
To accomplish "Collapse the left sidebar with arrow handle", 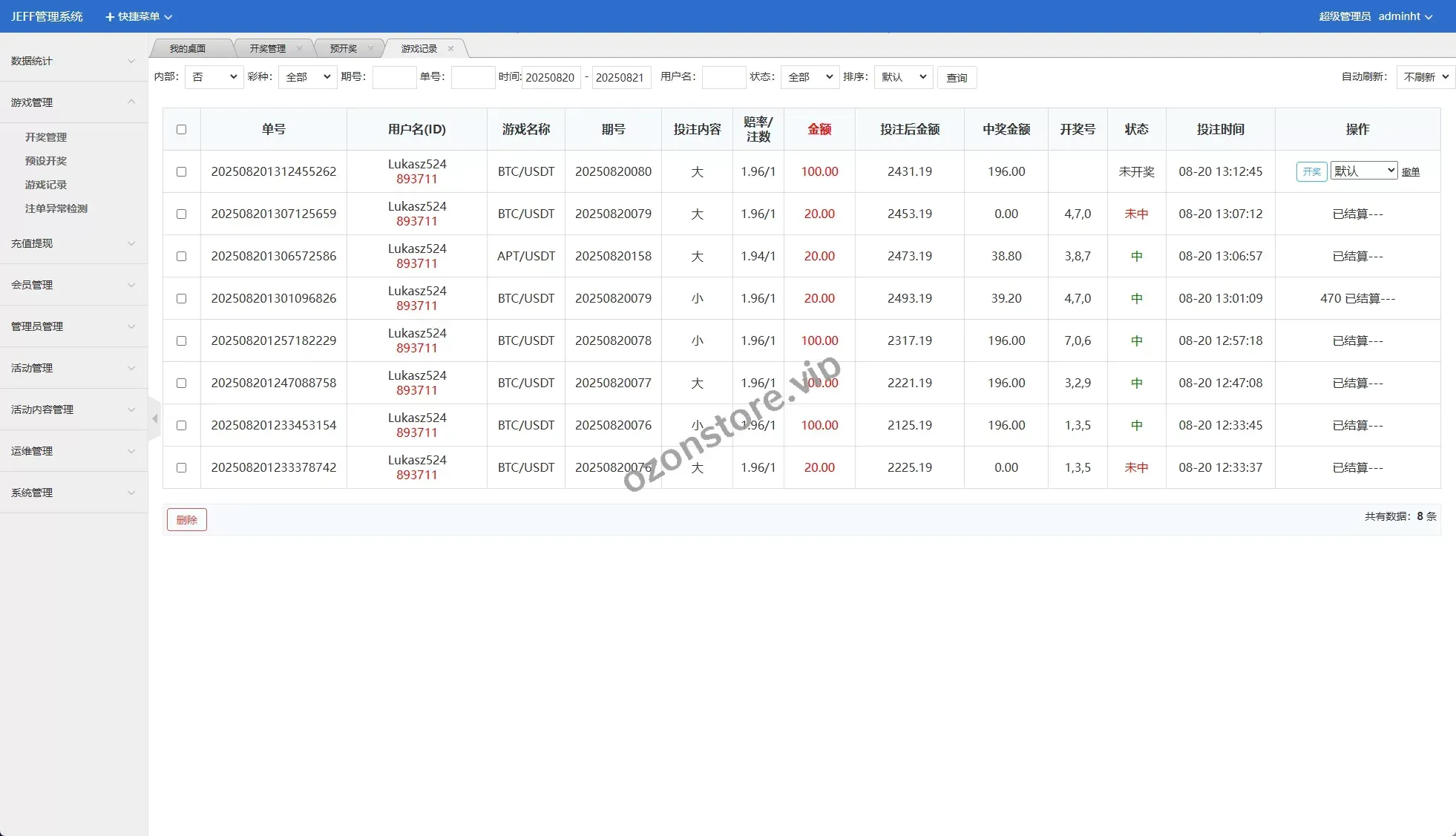I will click(154, 419).
